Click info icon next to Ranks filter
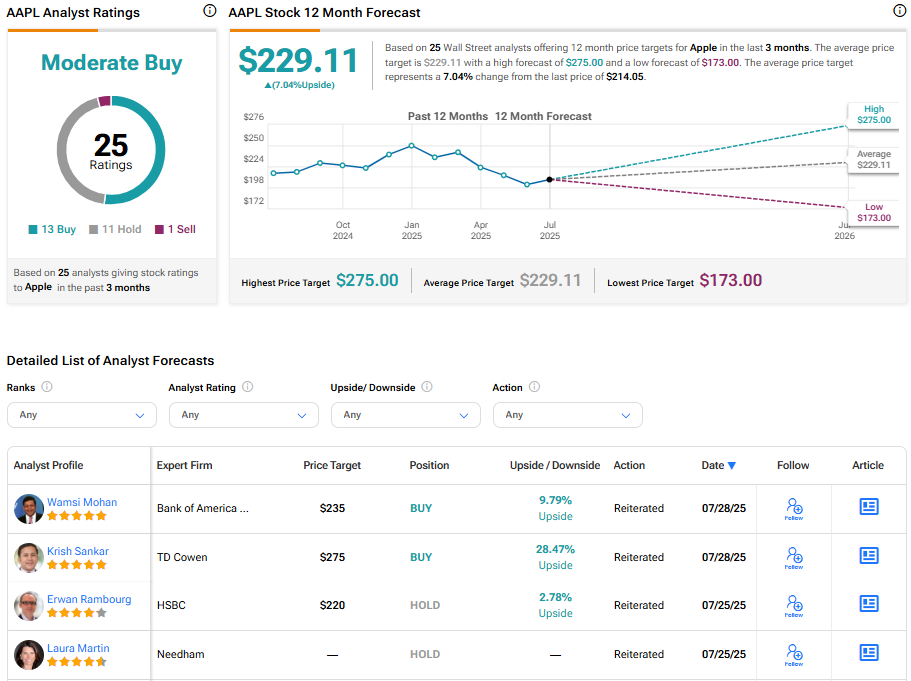 [x=47, y=387]
